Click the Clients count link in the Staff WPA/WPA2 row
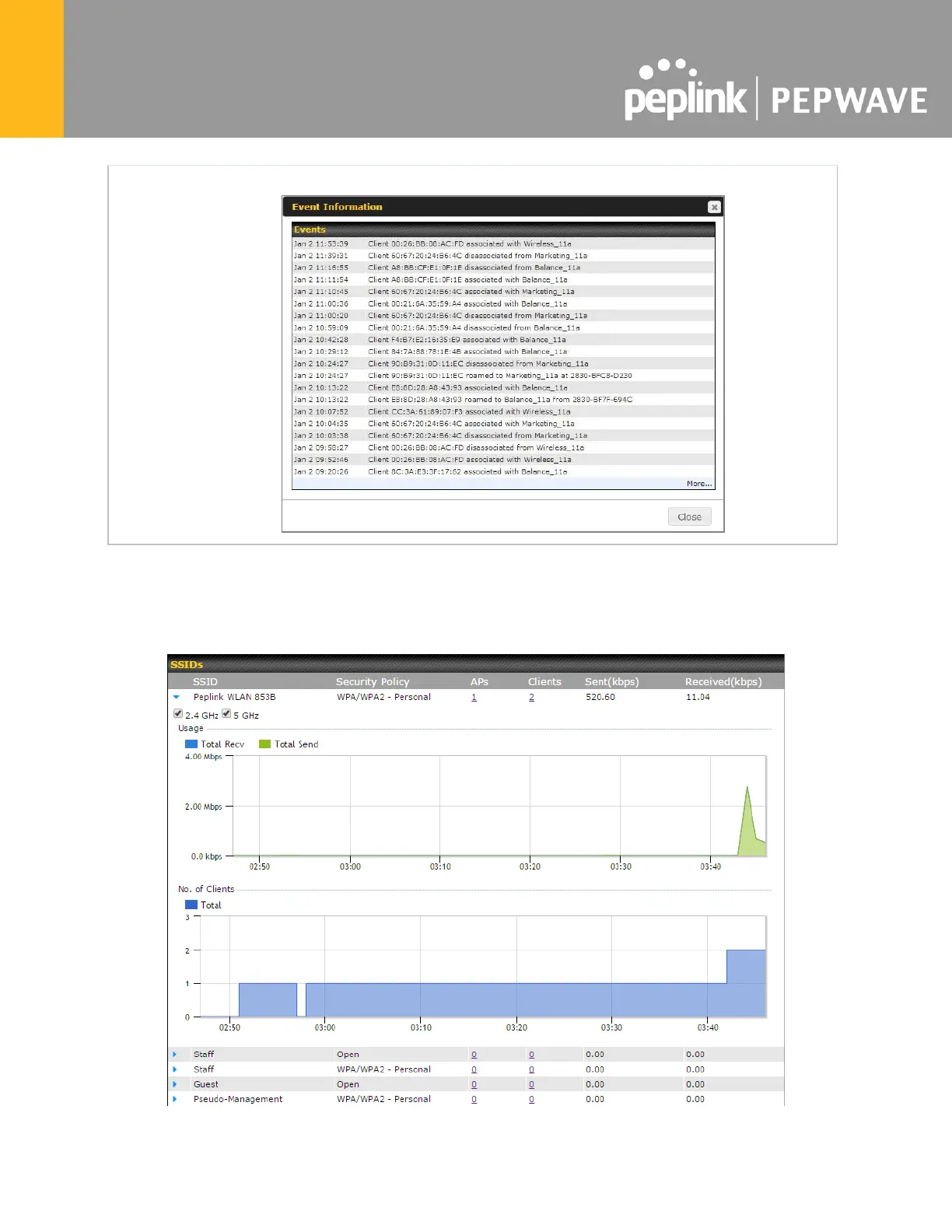Image resolution: width=952 pixels, height=1232 pixels. 531,1069
